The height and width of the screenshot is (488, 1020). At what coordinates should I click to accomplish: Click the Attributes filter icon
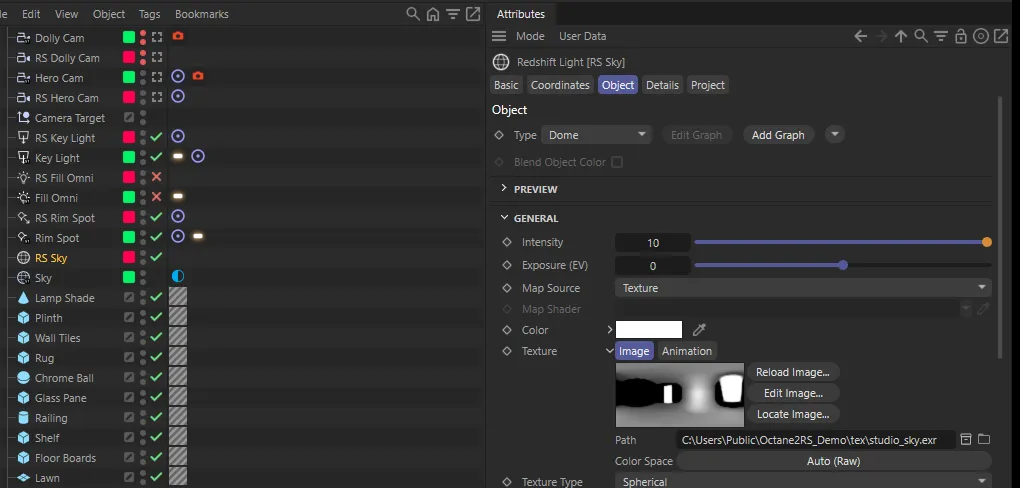pos(941,36)
